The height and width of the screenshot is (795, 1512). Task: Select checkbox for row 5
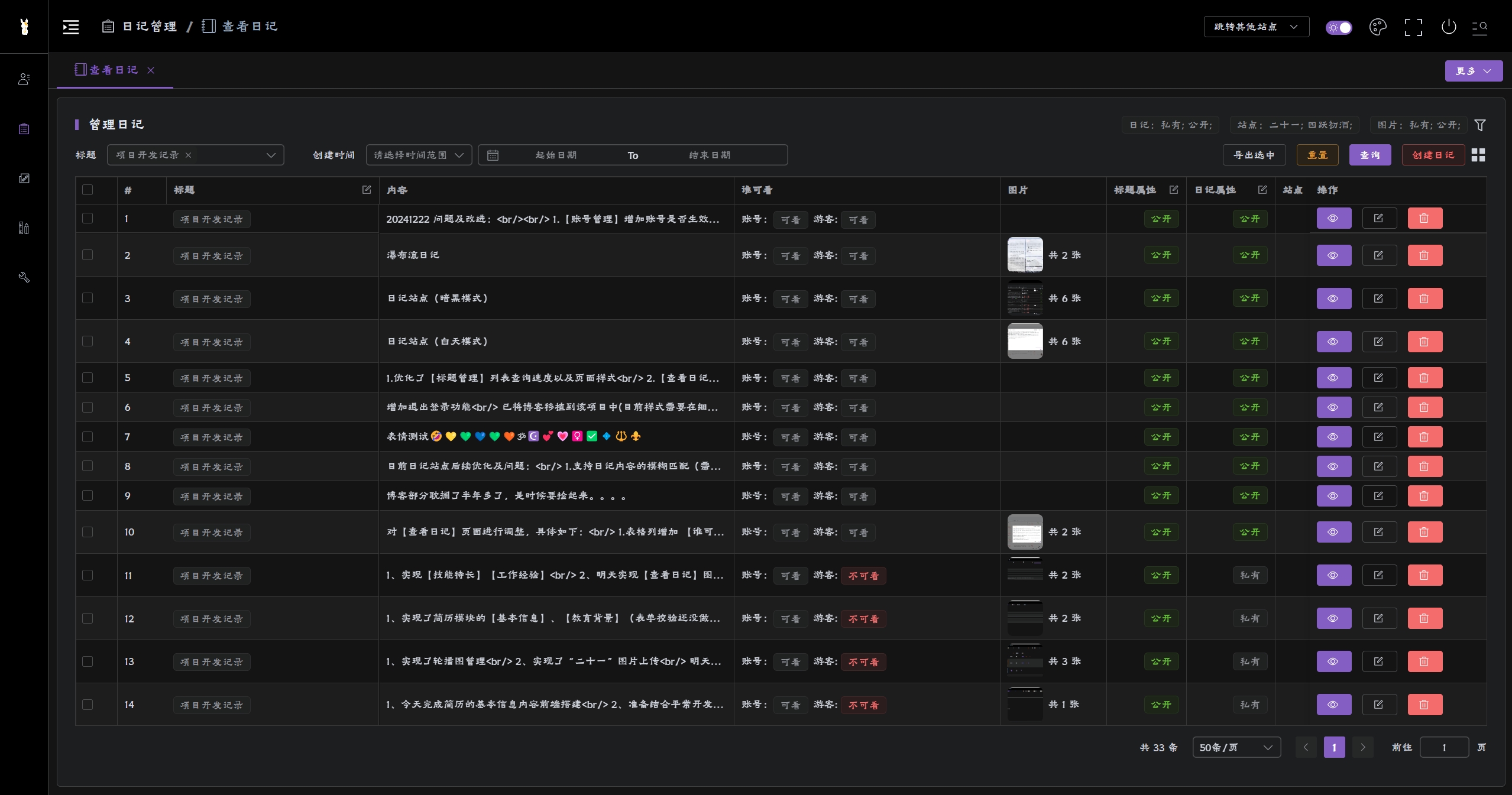point(88,378)
